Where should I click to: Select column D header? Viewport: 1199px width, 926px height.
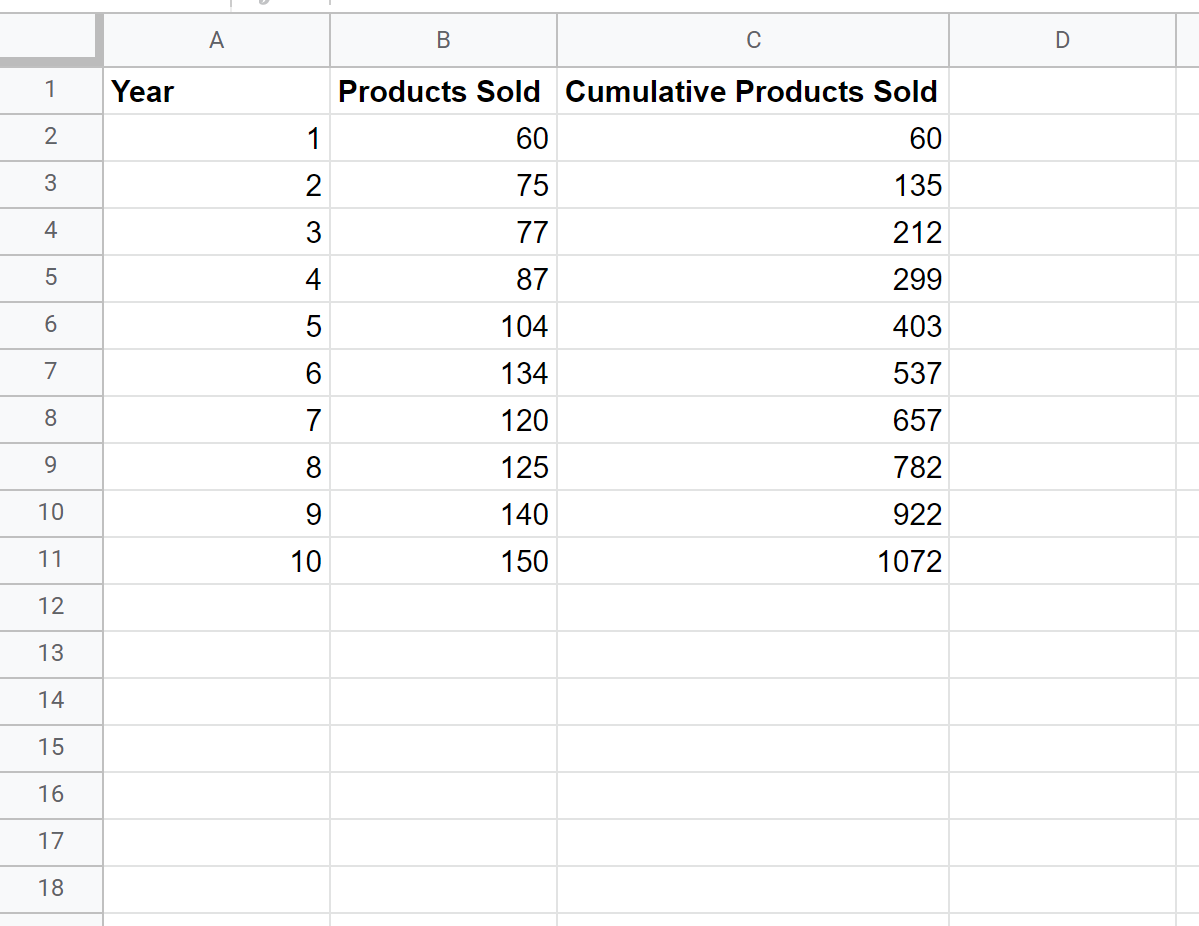point(1062,40)
